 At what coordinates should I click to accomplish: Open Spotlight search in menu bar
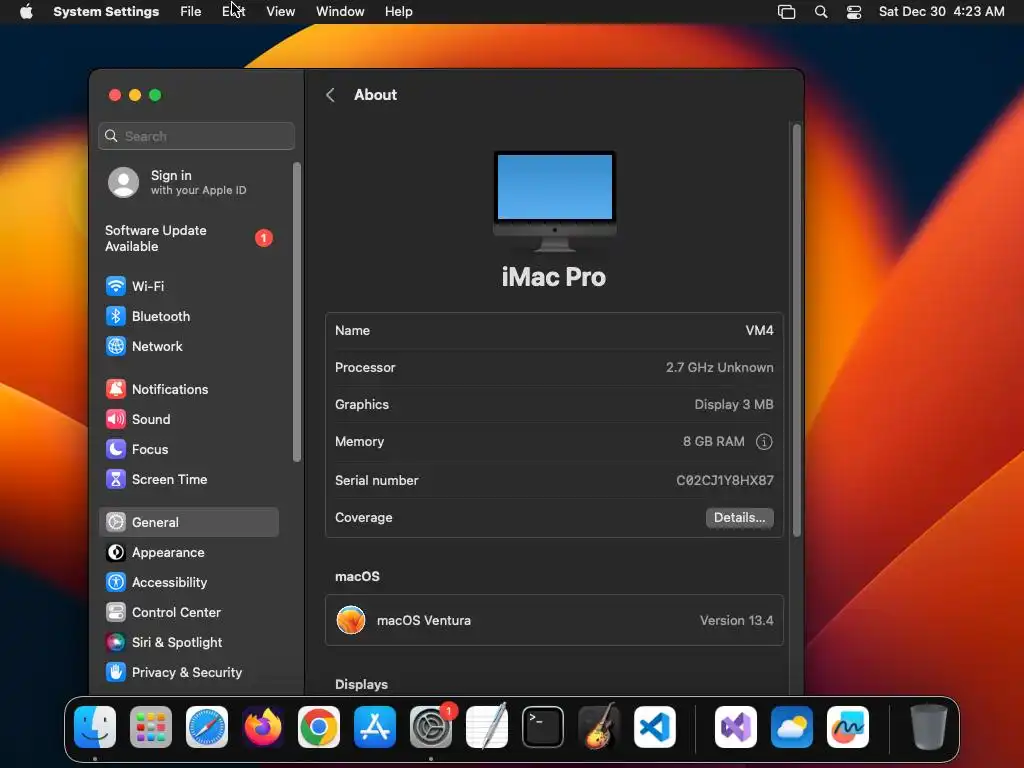[821, 12]
